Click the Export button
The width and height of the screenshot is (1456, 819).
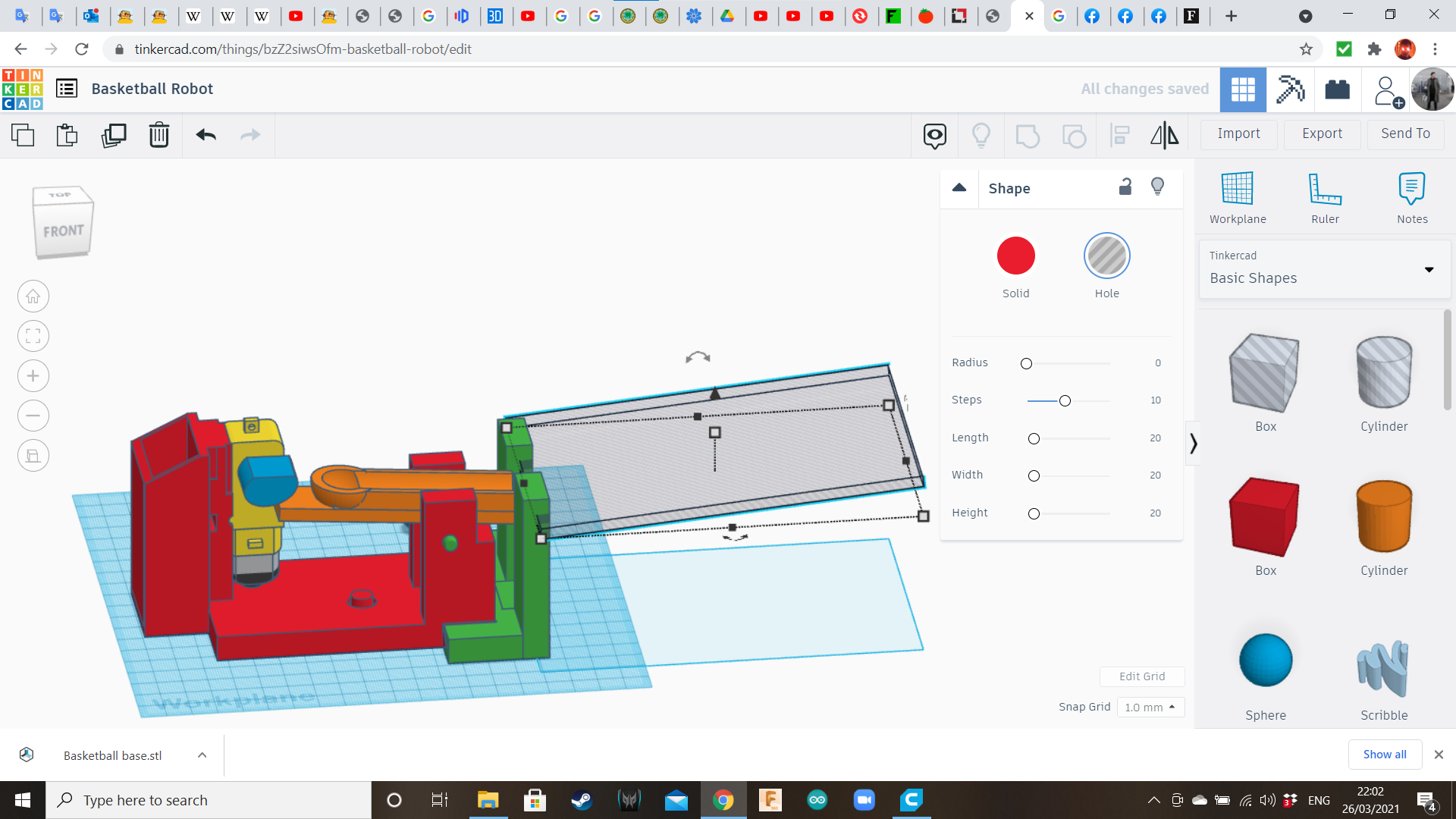click(x=1322, y=133)
